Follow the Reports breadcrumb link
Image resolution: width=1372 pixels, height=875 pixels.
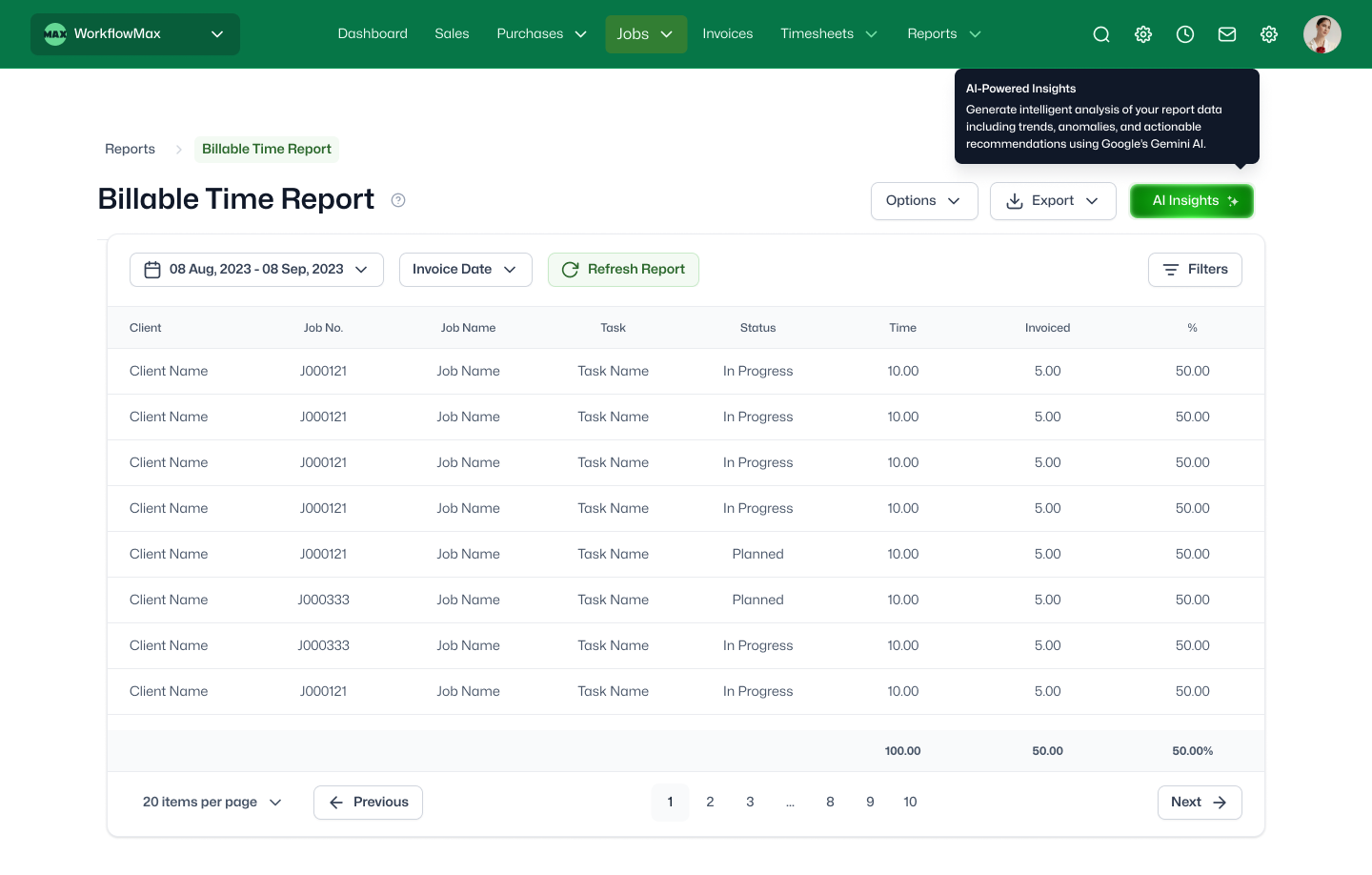click(130, 150)
